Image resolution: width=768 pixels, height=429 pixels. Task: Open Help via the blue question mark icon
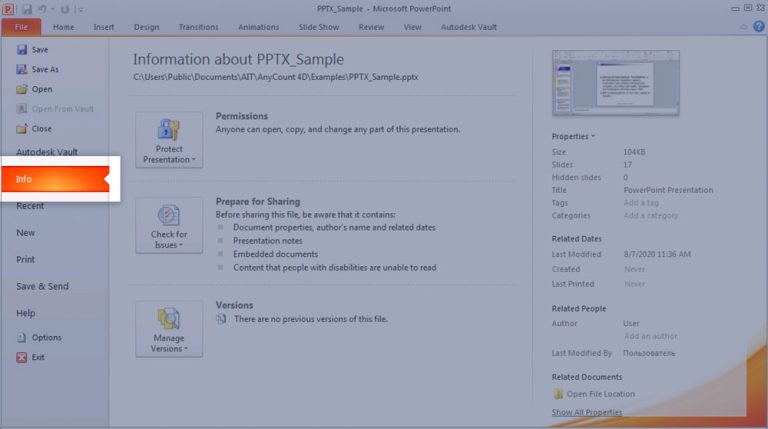pos(759,26)
